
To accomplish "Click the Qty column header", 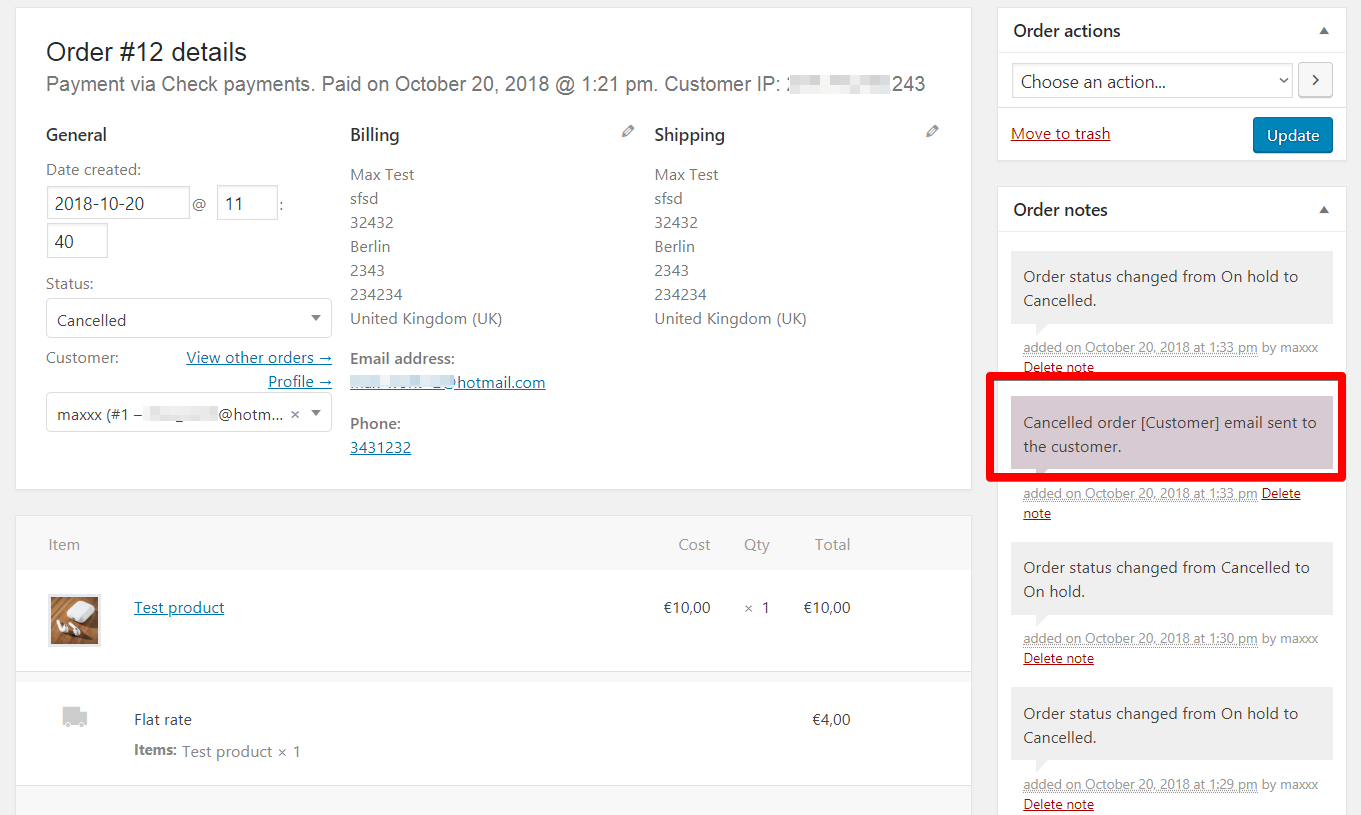I will click(757, 544).
